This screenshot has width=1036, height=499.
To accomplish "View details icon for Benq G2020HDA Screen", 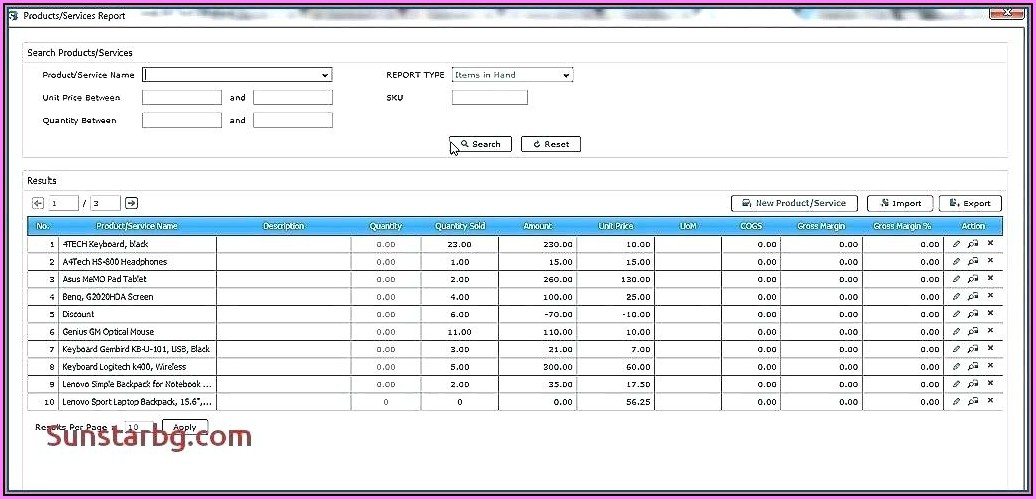I will pyautogui.click(x=973, y=297).
